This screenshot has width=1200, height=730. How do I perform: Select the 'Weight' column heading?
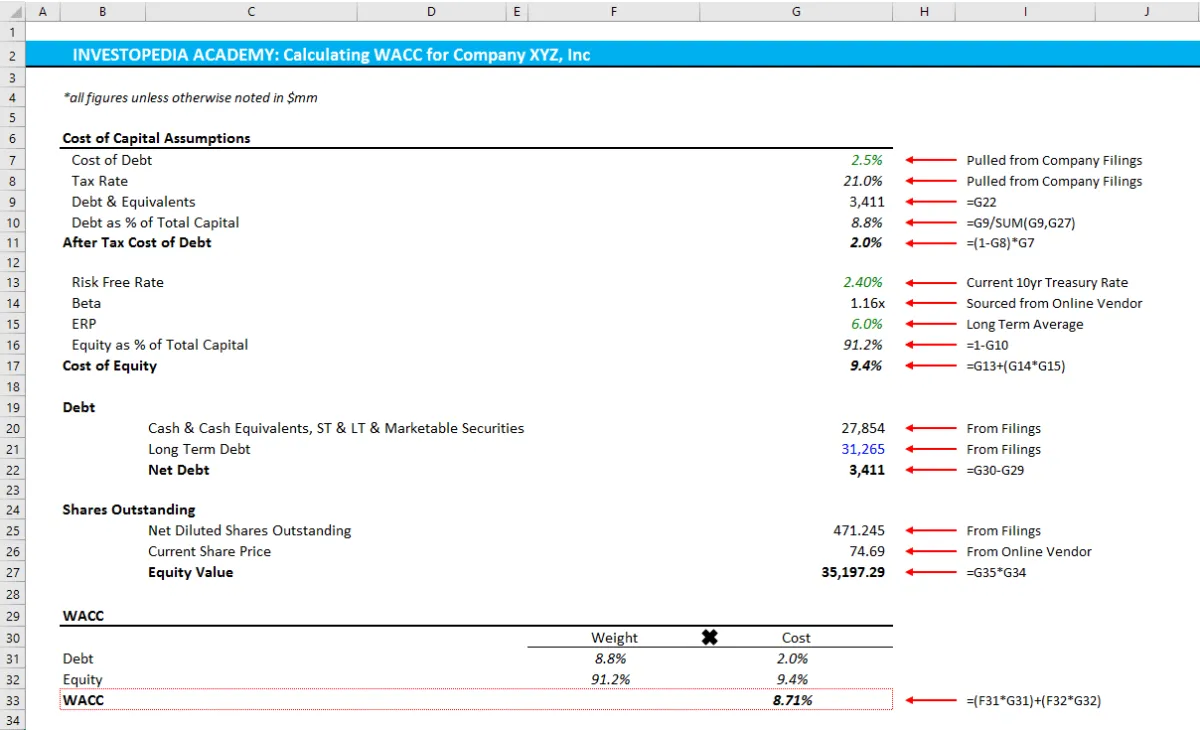614,638
